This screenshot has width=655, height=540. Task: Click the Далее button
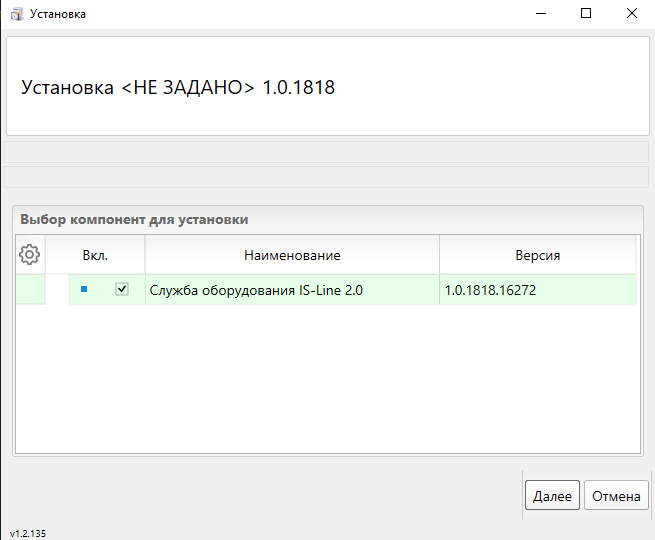click(x=552, y=495)
